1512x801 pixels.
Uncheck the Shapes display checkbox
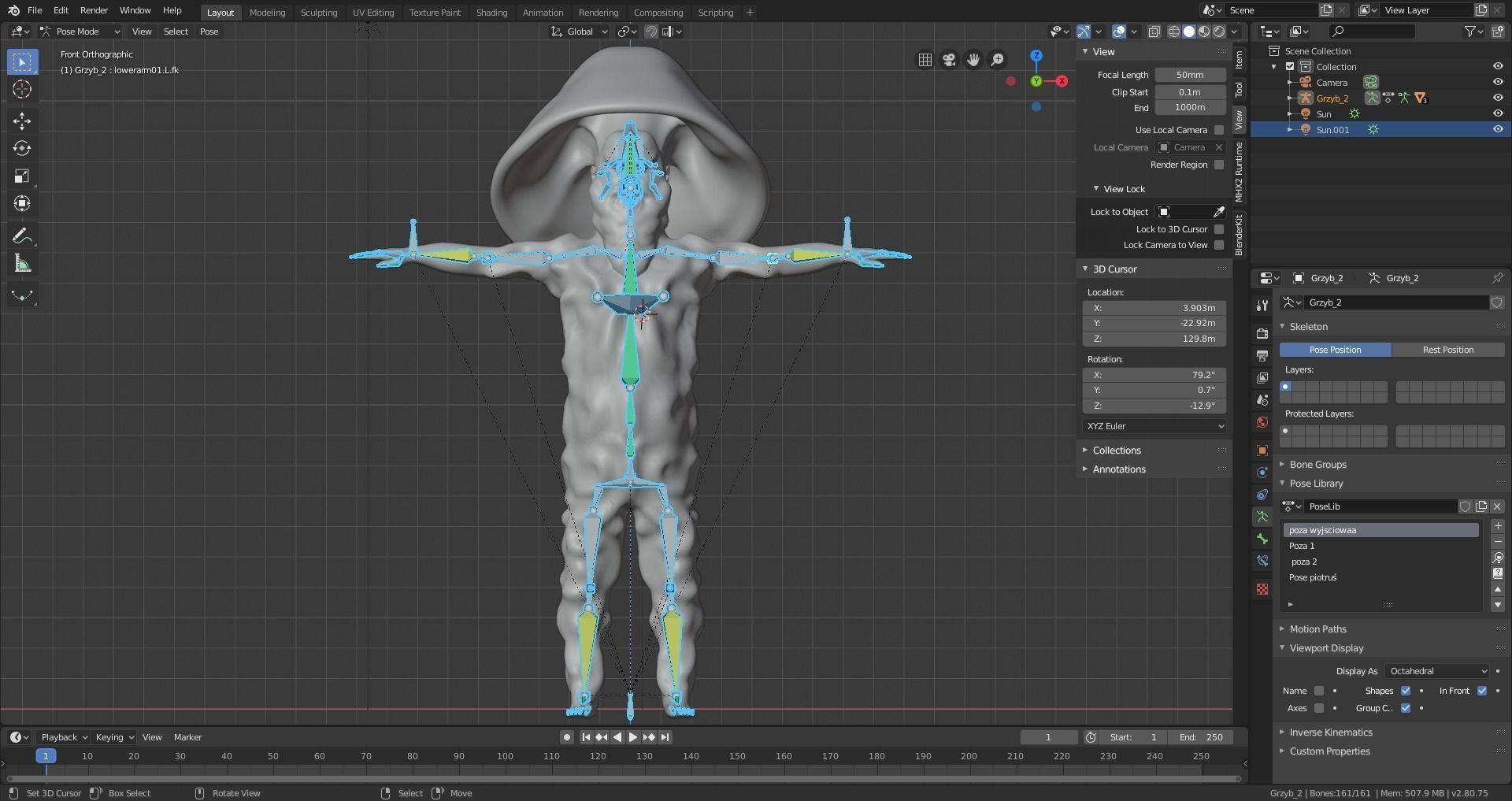pyautogui.click(x=1406, y=691)
